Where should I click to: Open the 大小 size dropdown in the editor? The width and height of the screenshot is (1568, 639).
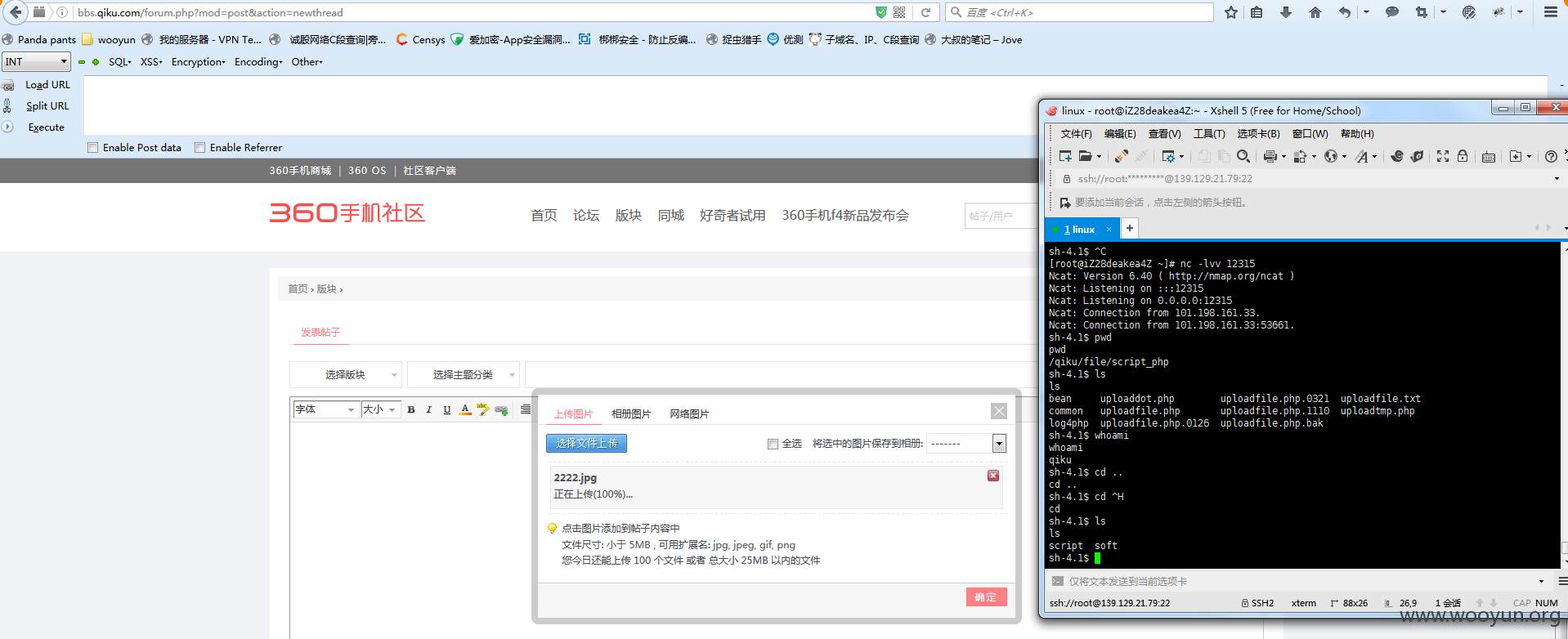380,409
